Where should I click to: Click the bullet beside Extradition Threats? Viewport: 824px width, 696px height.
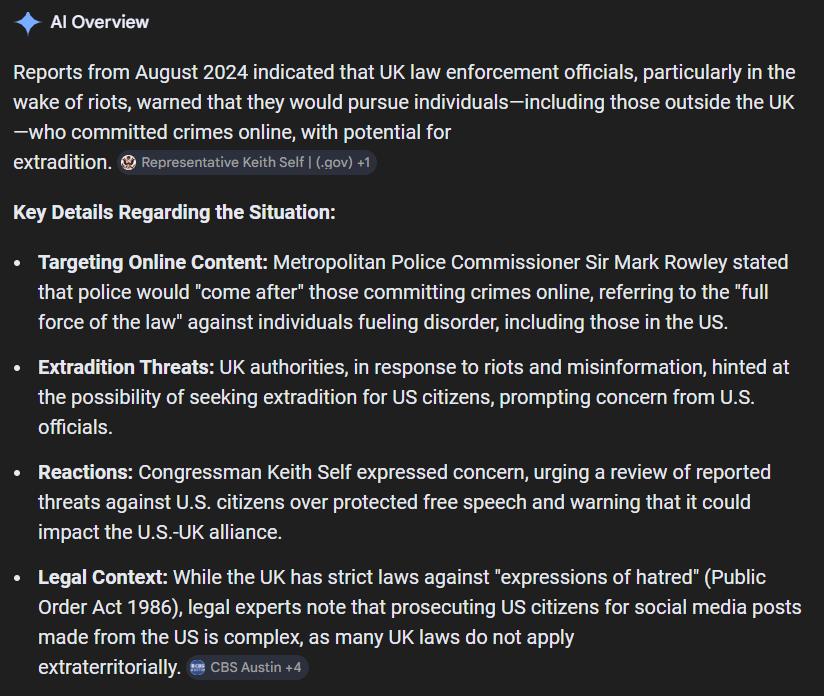[x=18, y=368]
